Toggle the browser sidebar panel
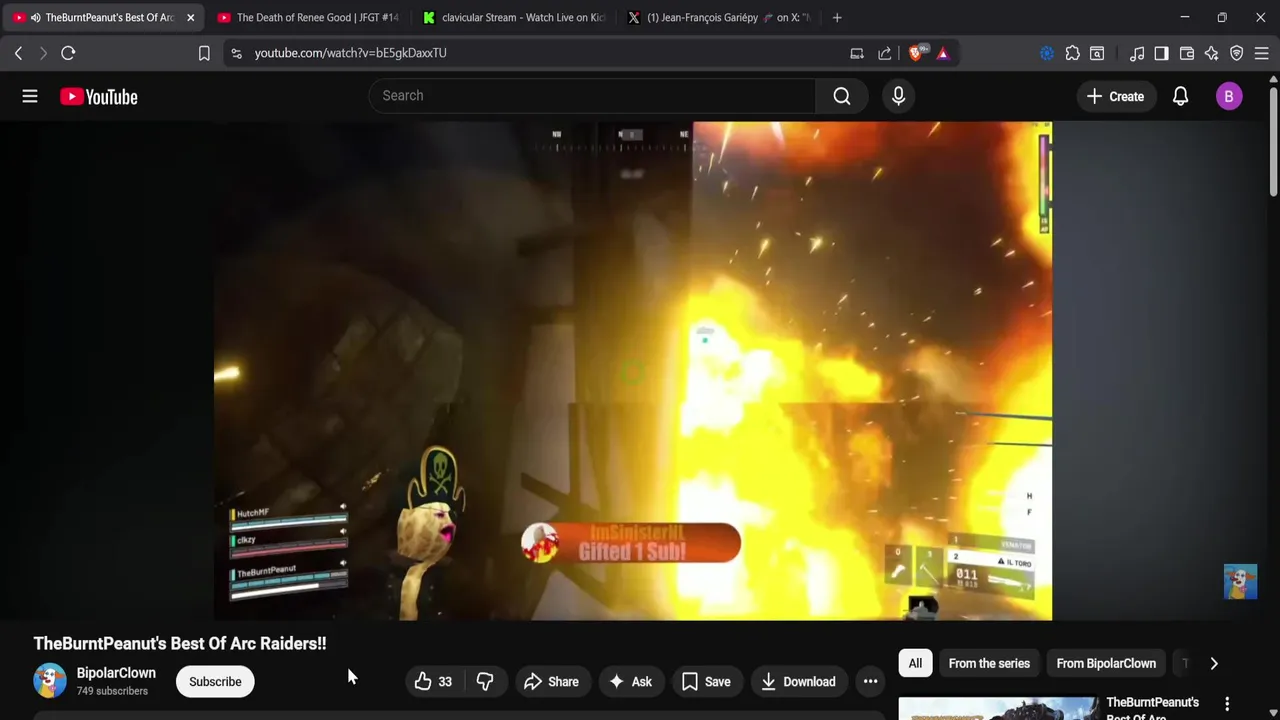This screenshot has width=1280, height=720. coord(1161,53)
